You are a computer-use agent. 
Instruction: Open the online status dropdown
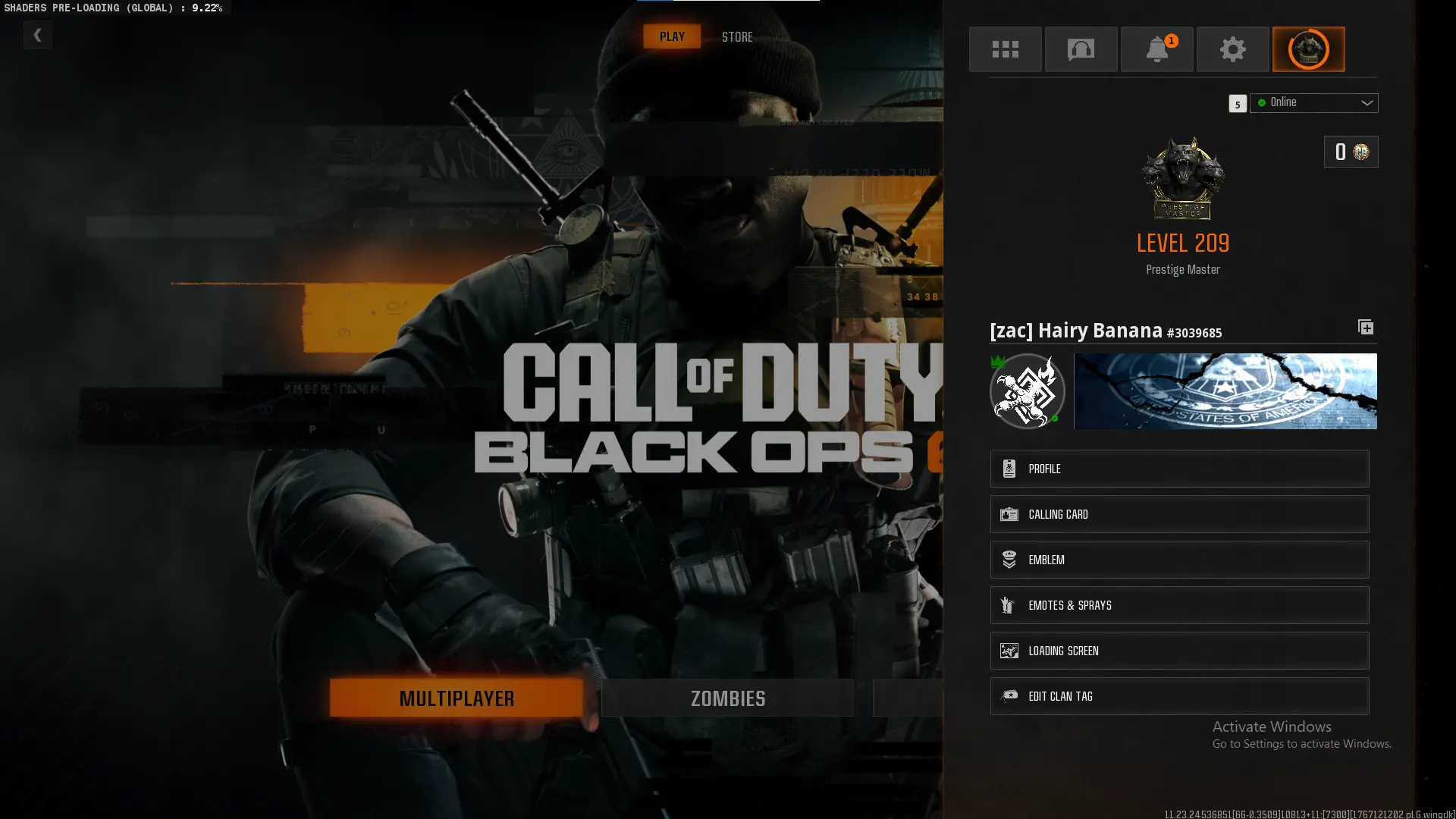click(1313, 103)
